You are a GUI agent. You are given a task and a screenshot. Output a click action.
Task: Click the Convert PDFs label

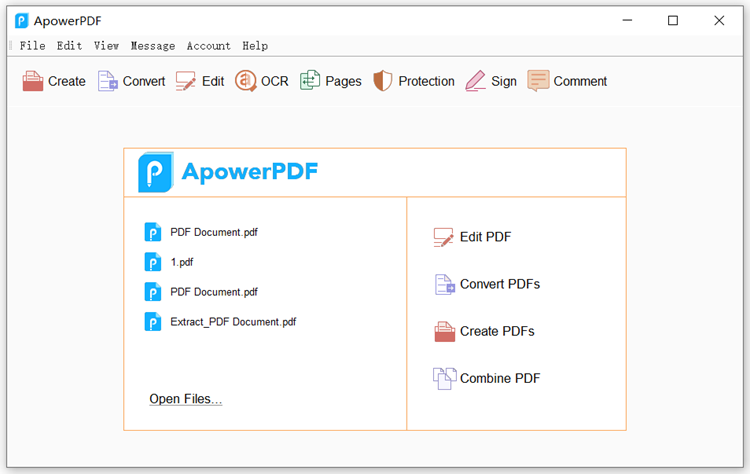500,284
